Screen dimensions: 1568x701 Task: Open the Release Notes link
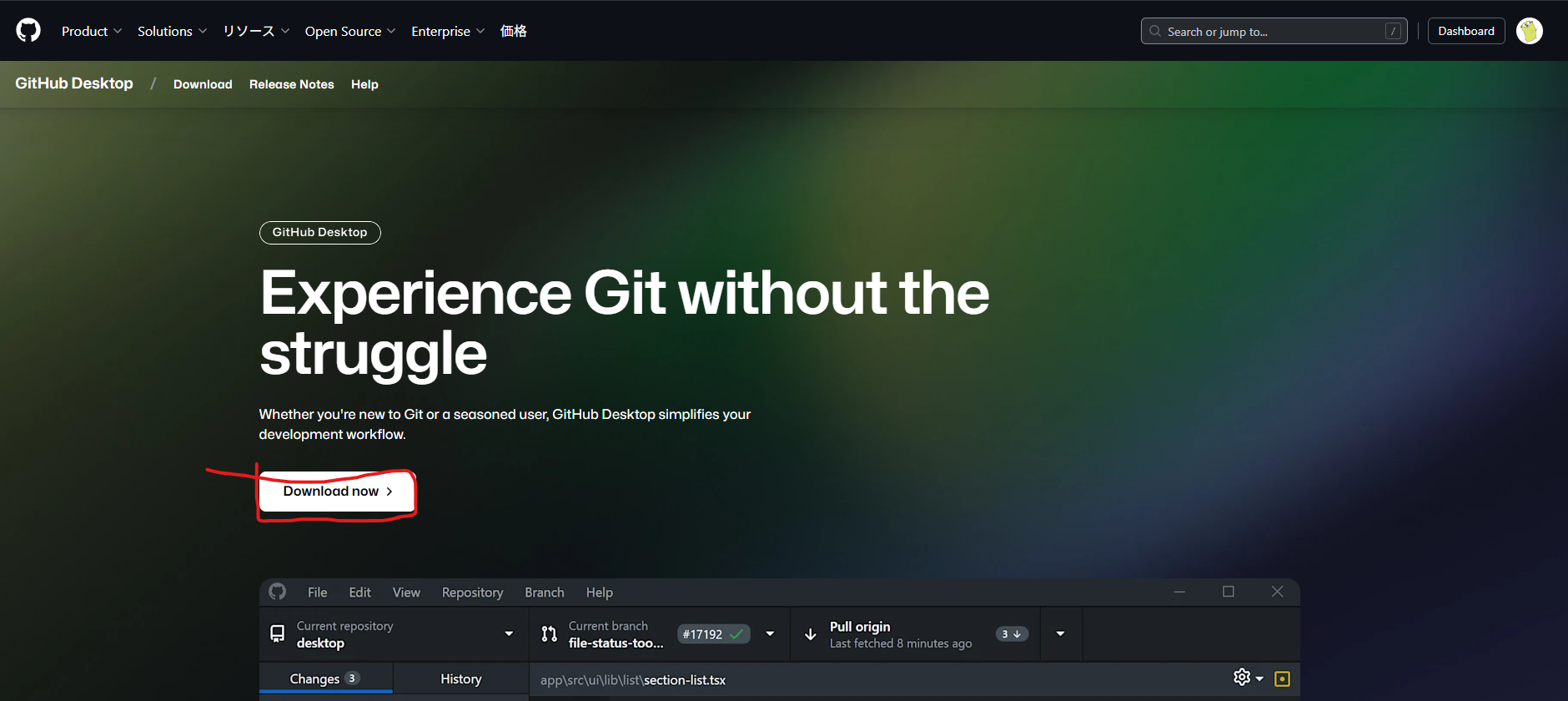[292, 84]
